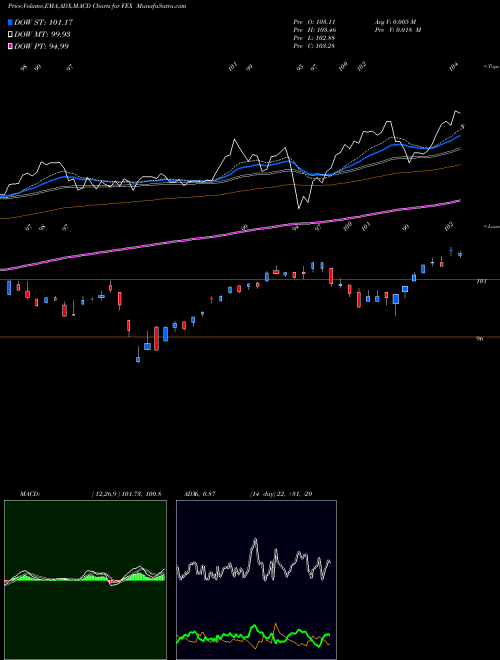Open the dark blue ADX indicator chart panel

tap(256, 580)
